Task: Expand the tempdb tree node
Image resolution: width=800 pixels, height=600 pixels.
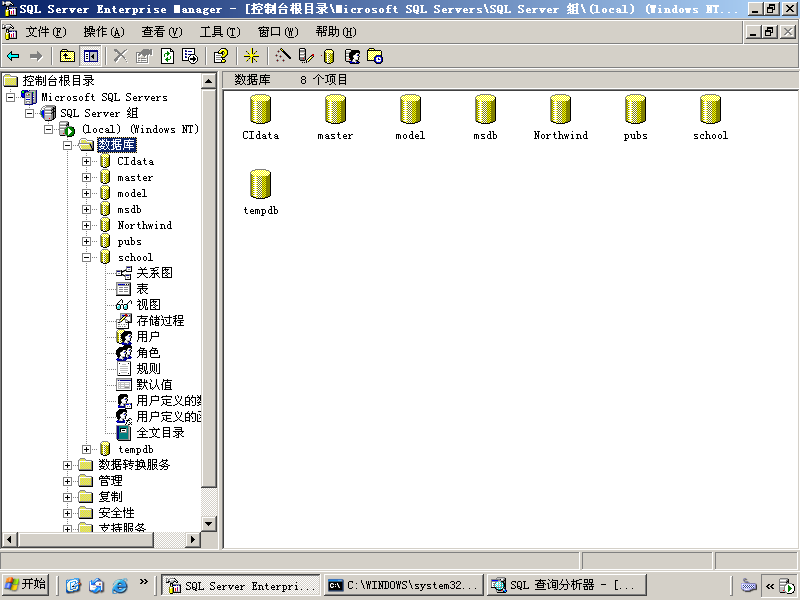Action: pyautogui.click(x=86, y=449)
